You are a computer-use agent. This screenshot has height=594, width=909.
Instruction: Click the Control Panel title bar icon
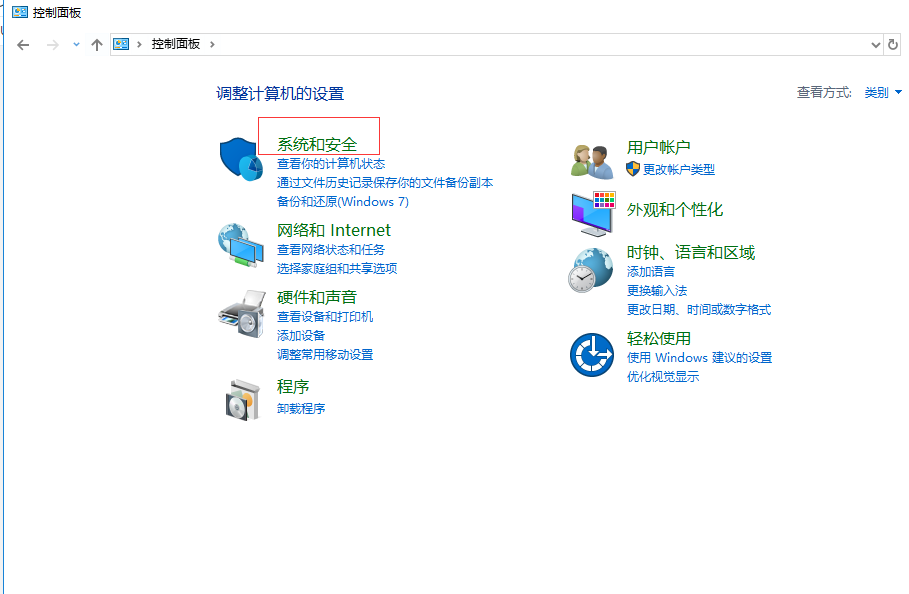20,12
